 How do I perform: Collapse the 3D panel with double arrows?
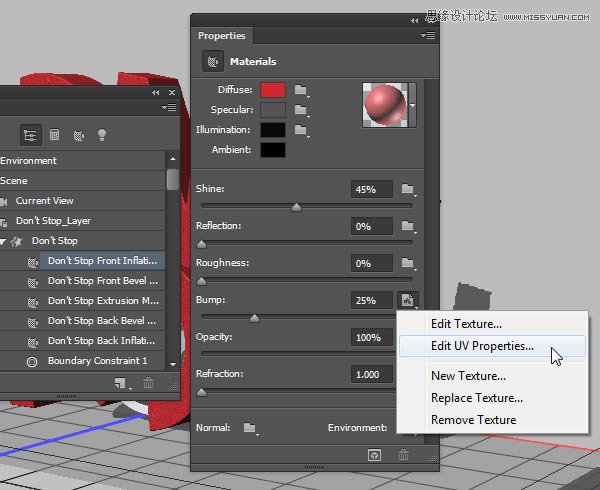click(x=155, y=93)
